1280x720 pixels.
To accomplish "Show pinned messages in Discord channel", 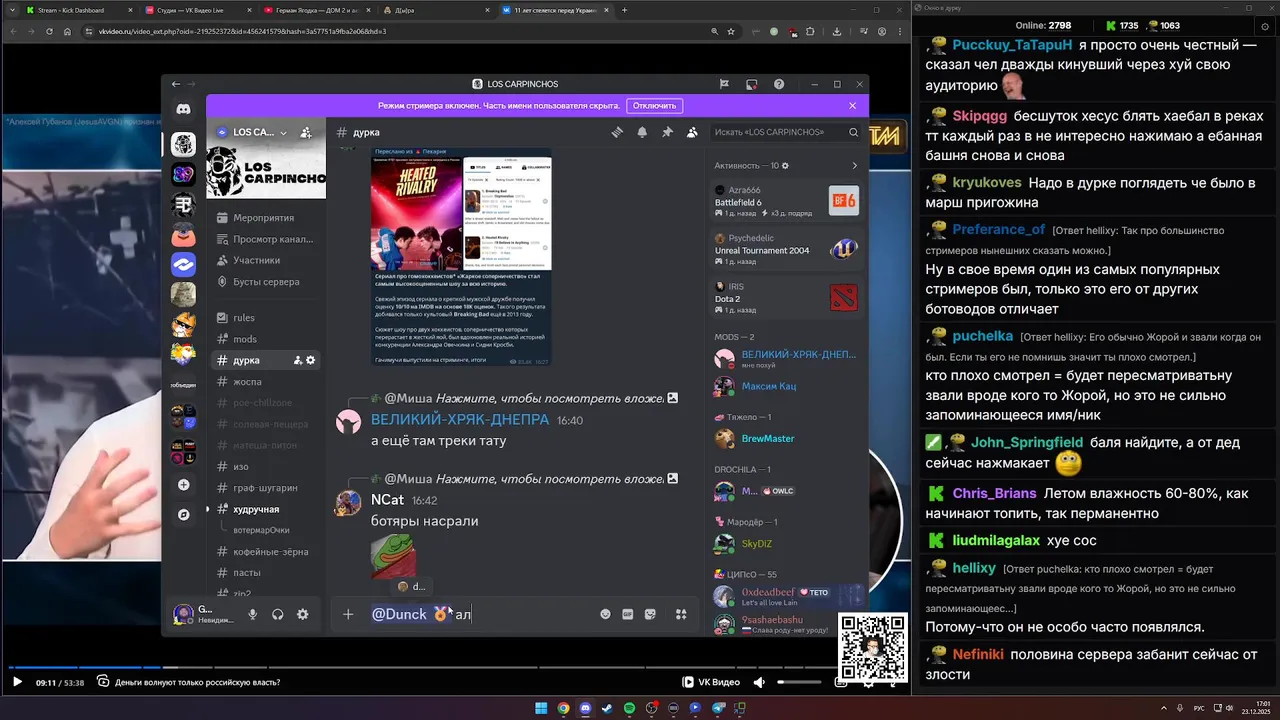I will tap(667, 132).
